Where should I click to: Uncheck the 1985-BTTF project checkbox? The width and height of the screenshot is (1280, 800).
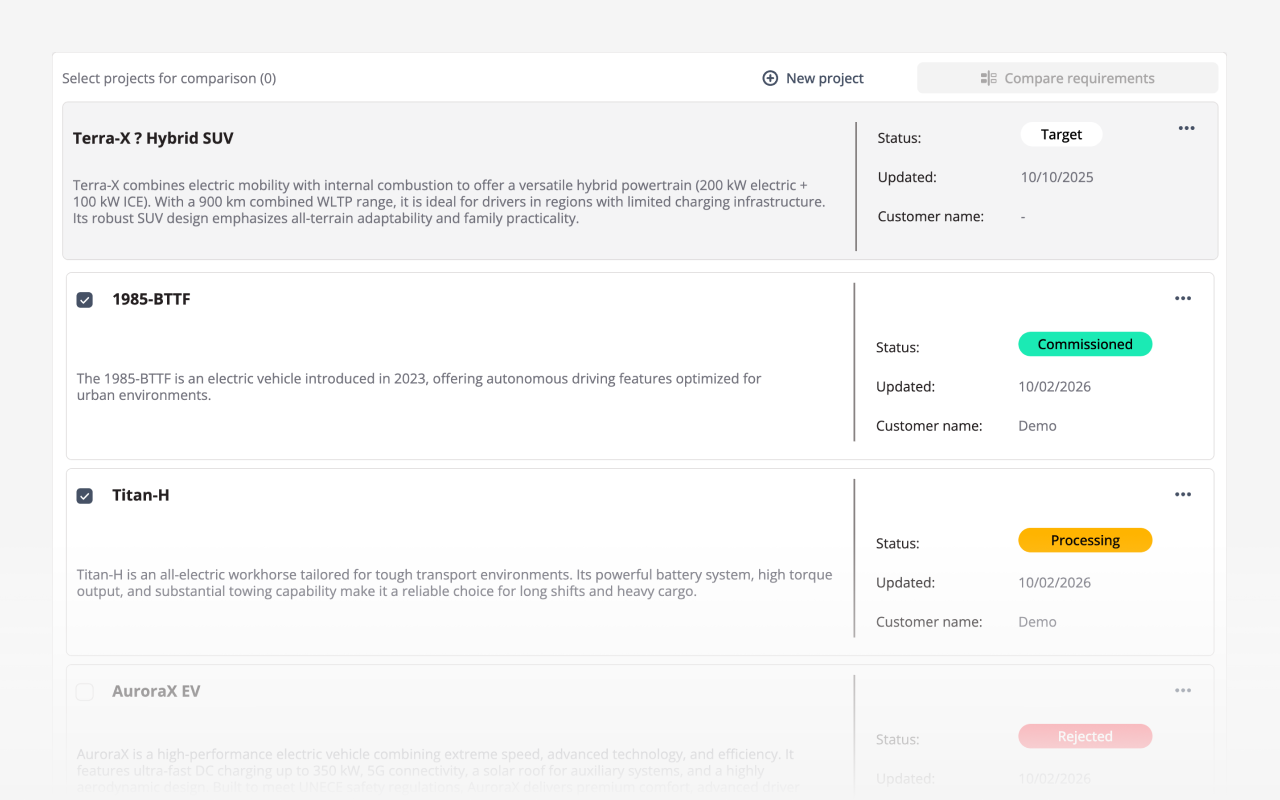(x=84, y=298)
